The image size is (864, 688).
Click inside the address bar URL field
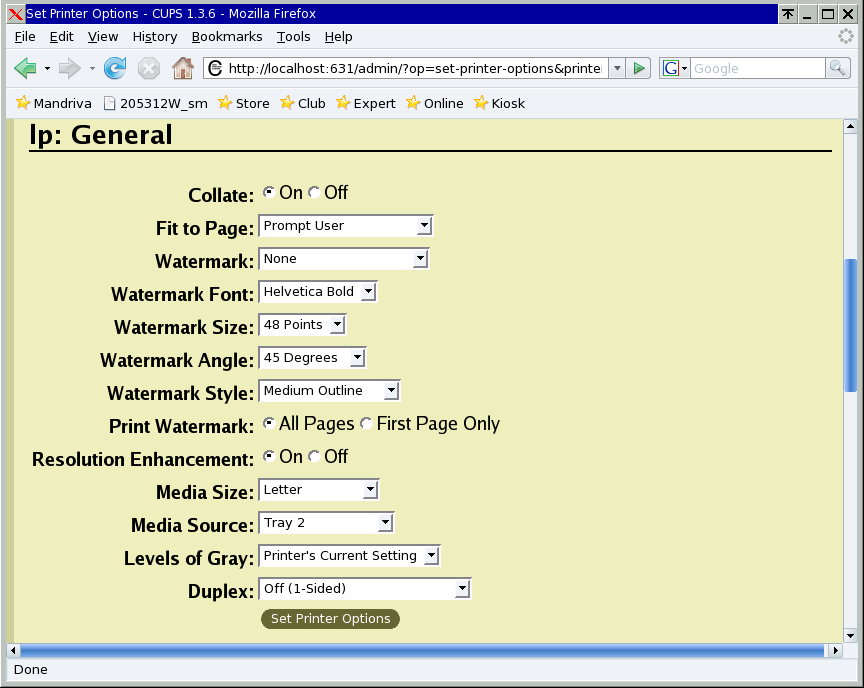400,68
